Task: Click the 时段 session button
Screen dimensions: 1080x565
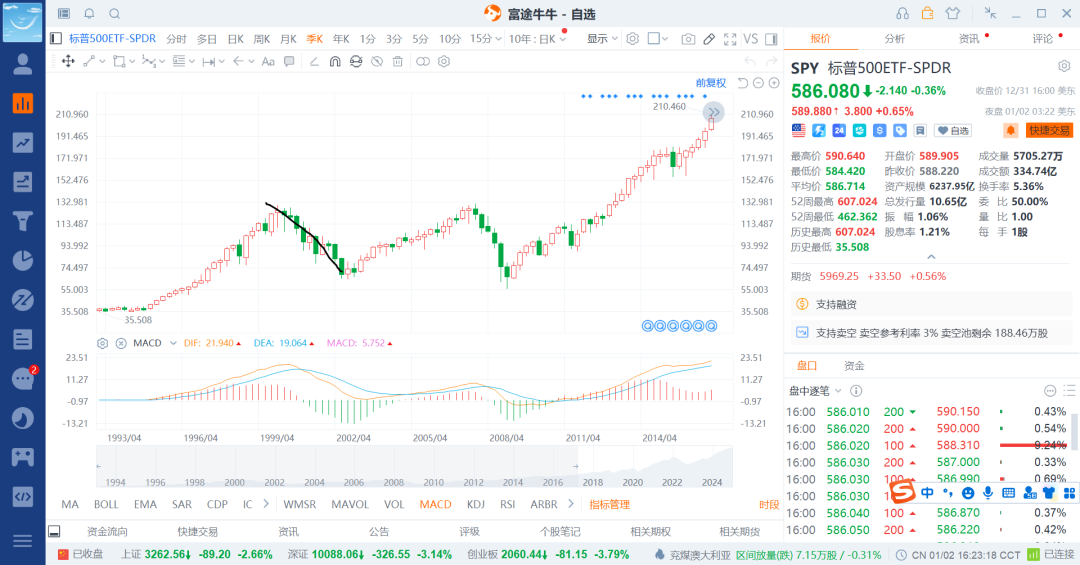Action: click(769, 504)
